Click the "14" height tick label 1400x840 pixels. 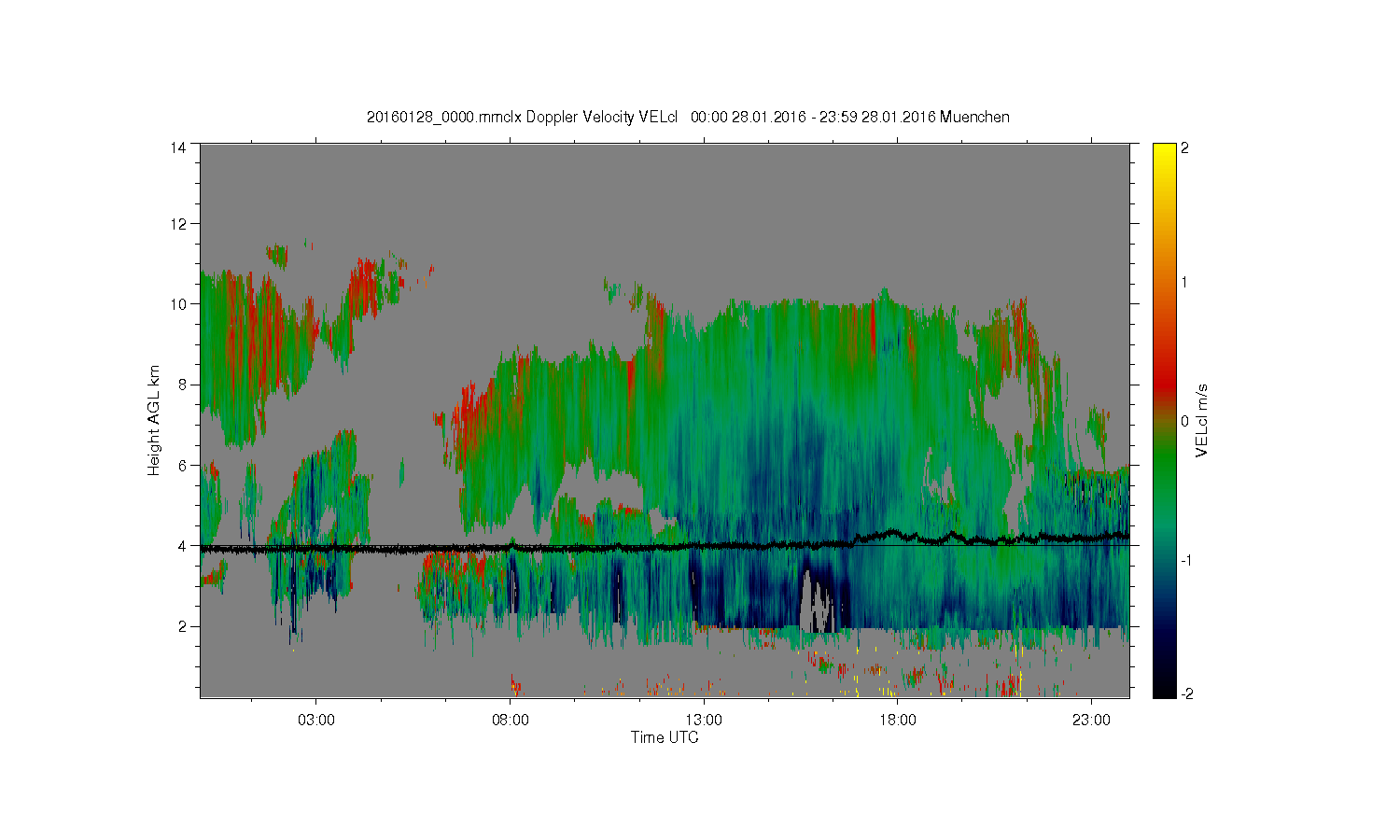click(177, 147)
